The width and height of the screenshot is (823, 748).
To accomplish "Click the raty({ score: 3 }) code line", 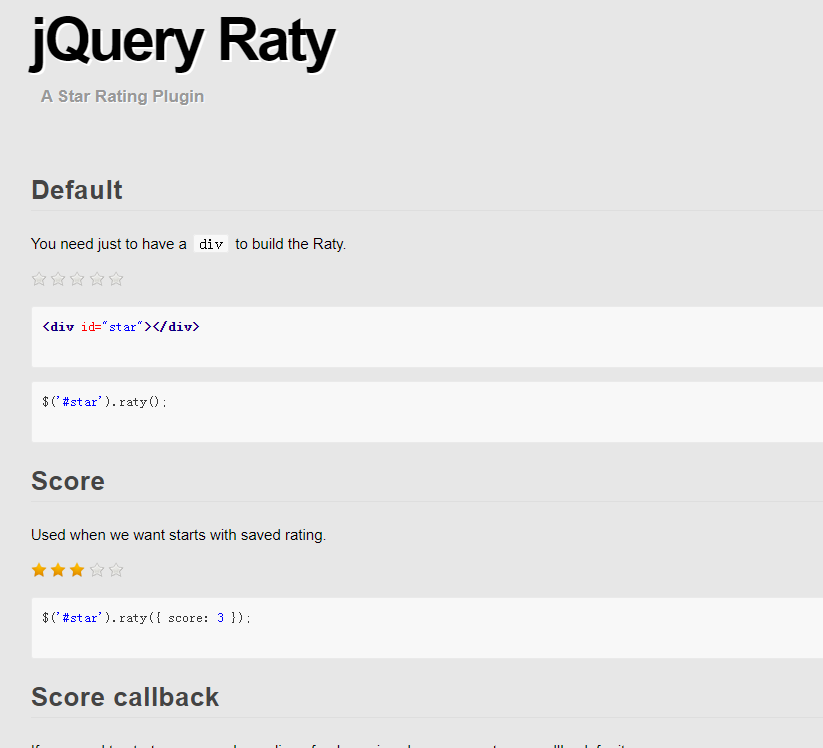I will pos(146,618).
